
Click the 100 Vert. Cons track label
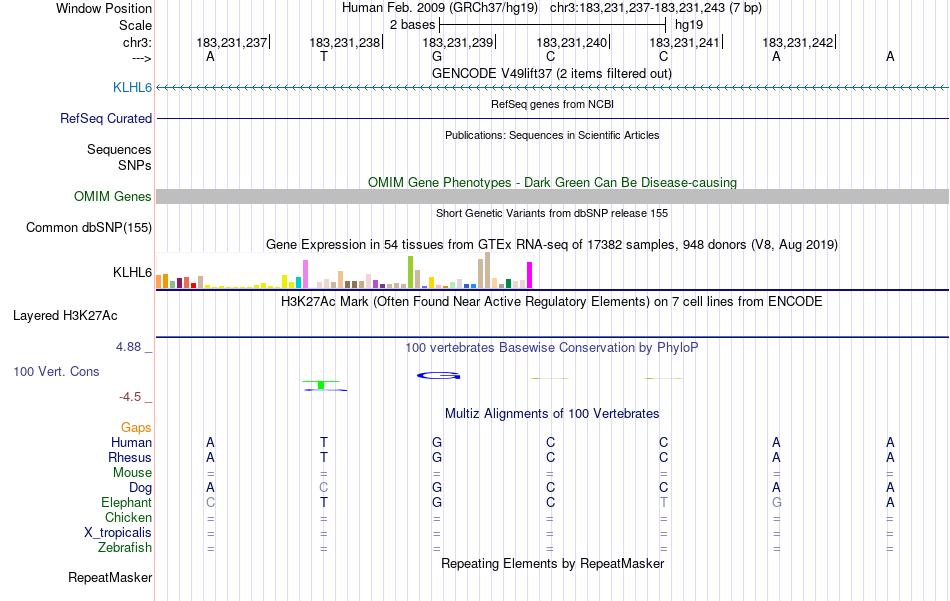click(x=56, y=371)
